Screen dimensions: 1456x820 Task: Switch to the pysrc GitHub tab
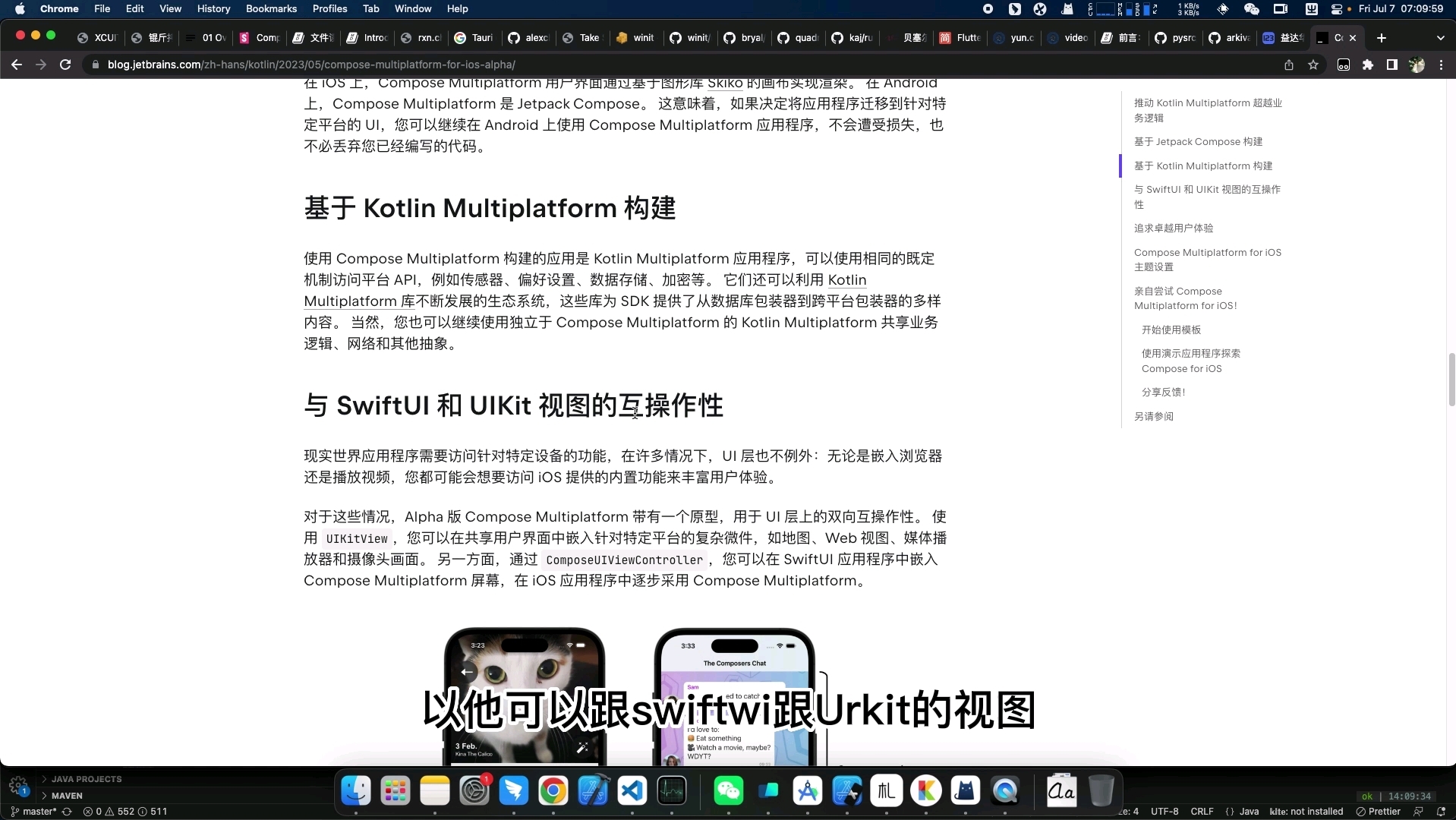pyautogui.click(x=1175, y=37)
